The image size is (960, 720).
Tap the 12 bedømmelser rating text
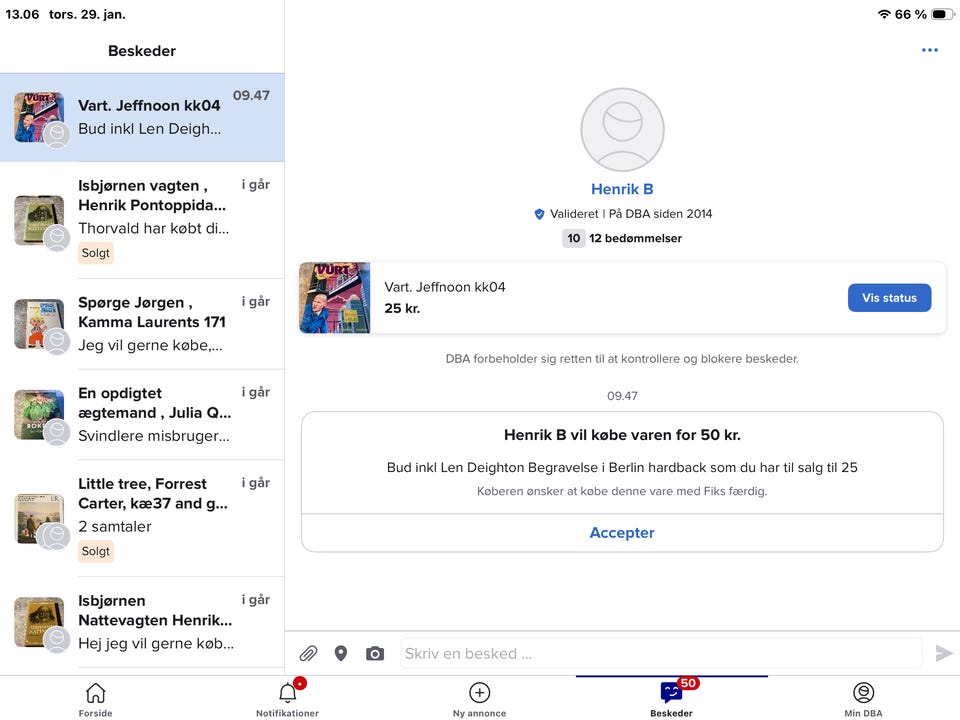(x=635, y=238)
